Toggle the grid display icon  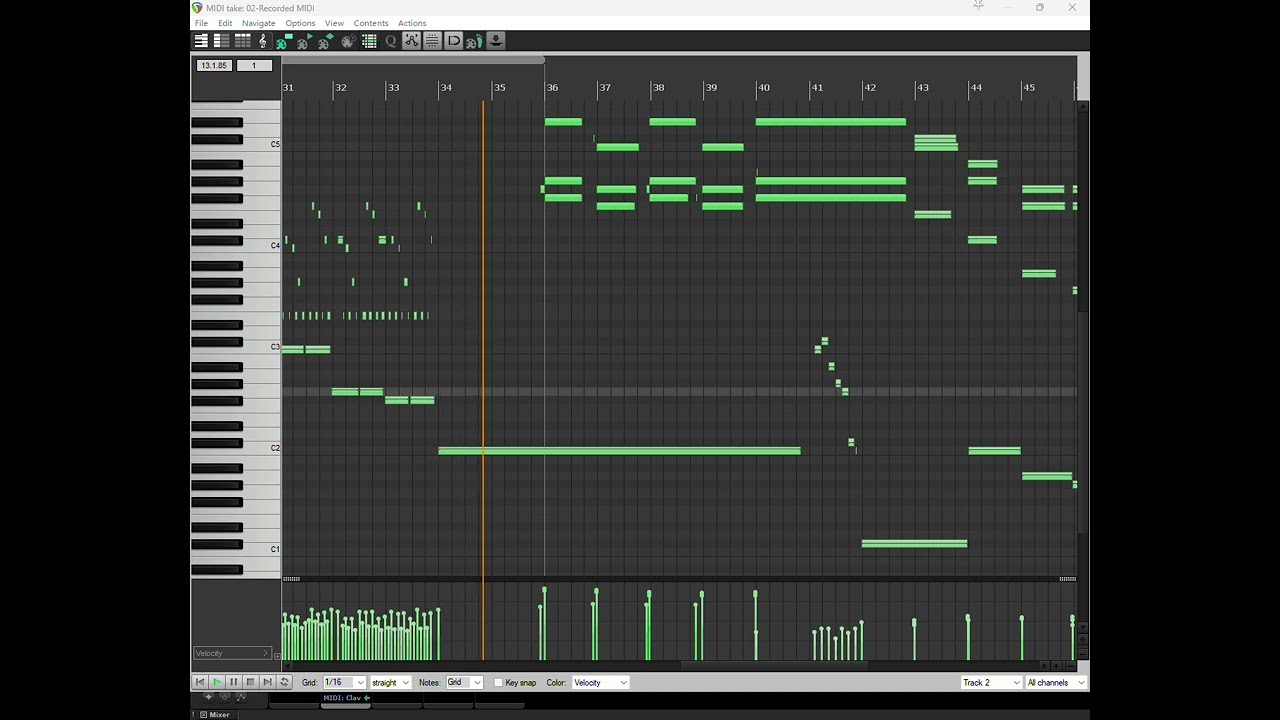[369, 41]
